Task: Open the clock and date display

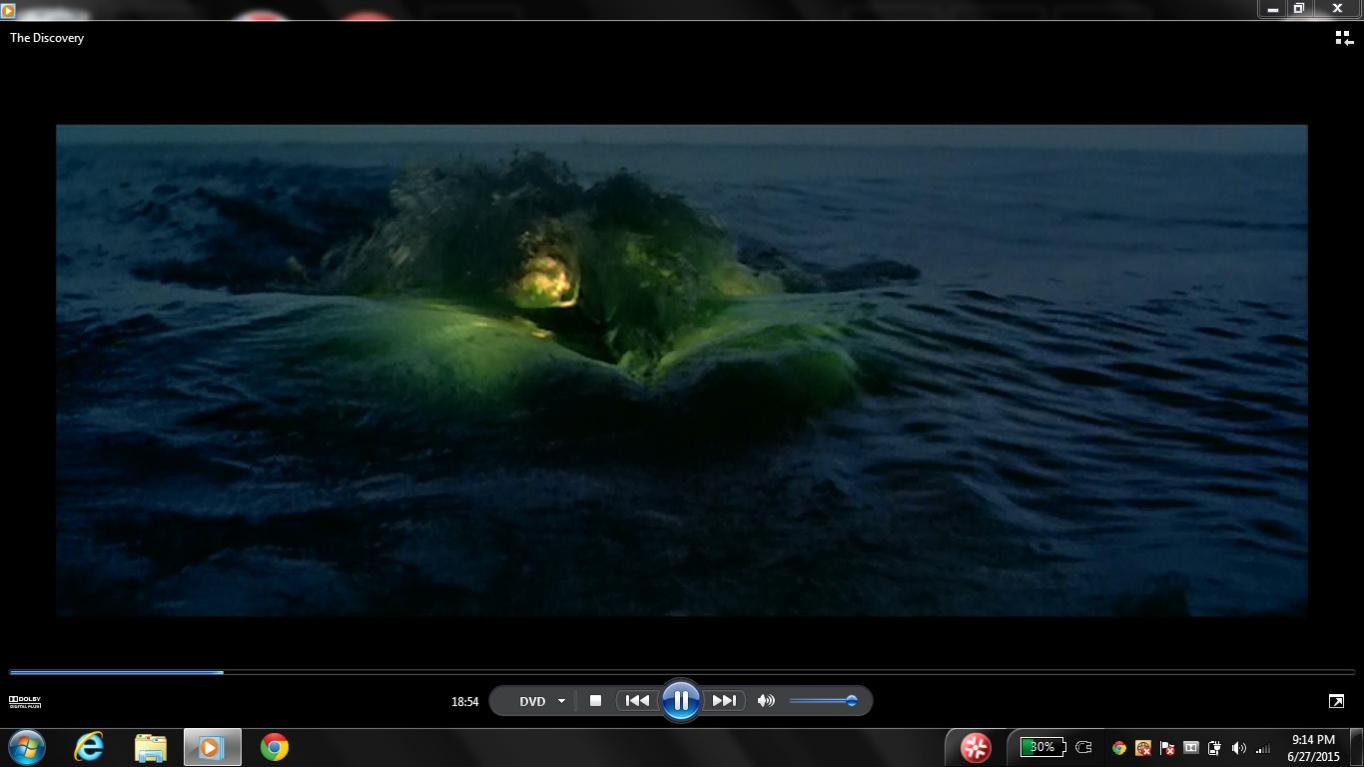Action: (x=1313, y=748)
